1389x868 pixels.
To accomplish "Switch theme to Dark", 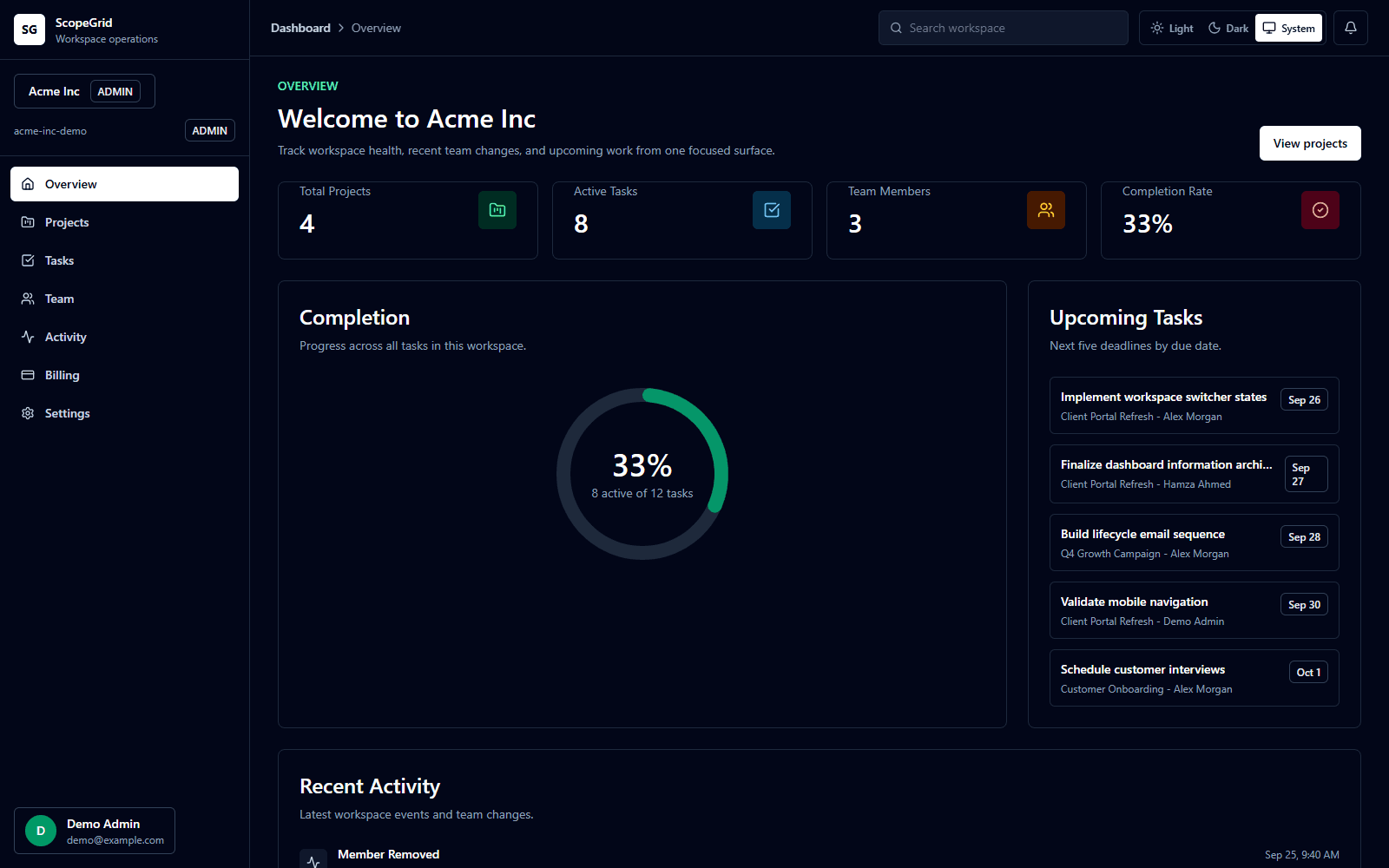I will 1228,28.
